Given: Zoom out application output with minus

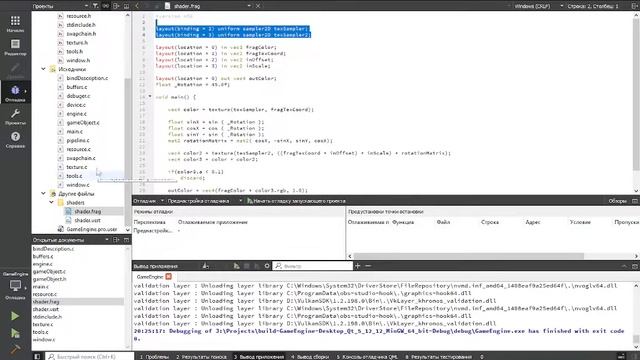Looking at the screenshot, I should pyautogui.click(x=368, y=266).
